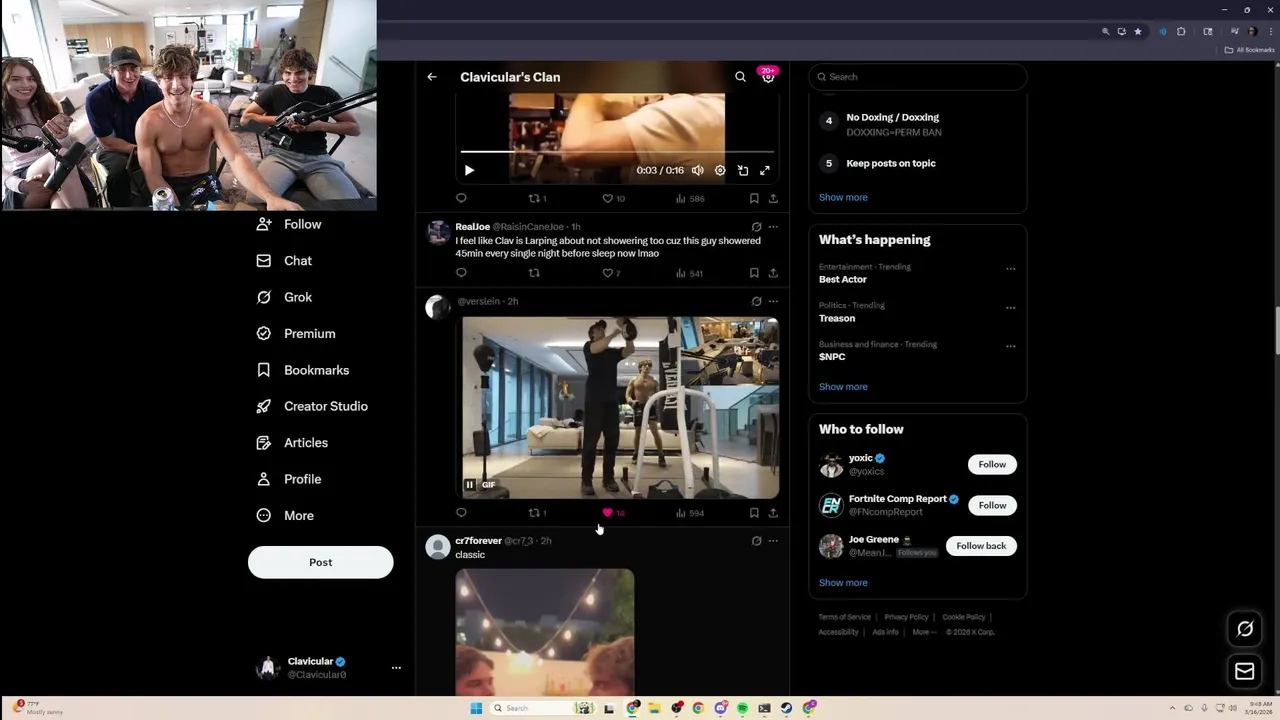Share RealJoe's post
Screen dimensions: 1280x720
773,272
